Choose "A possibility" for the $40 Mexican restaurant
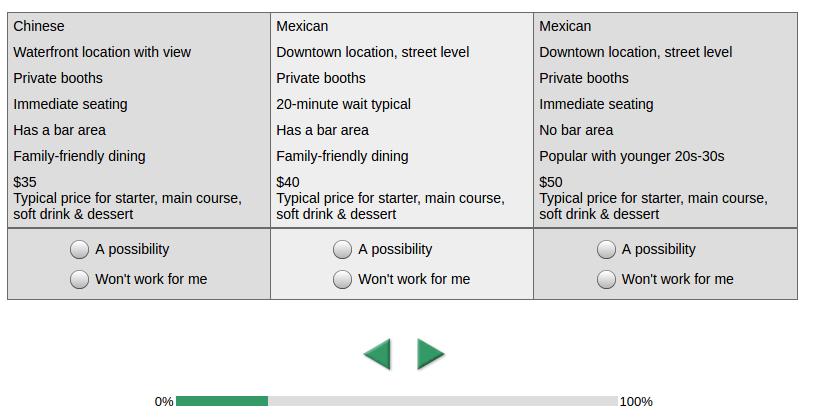 343,249
